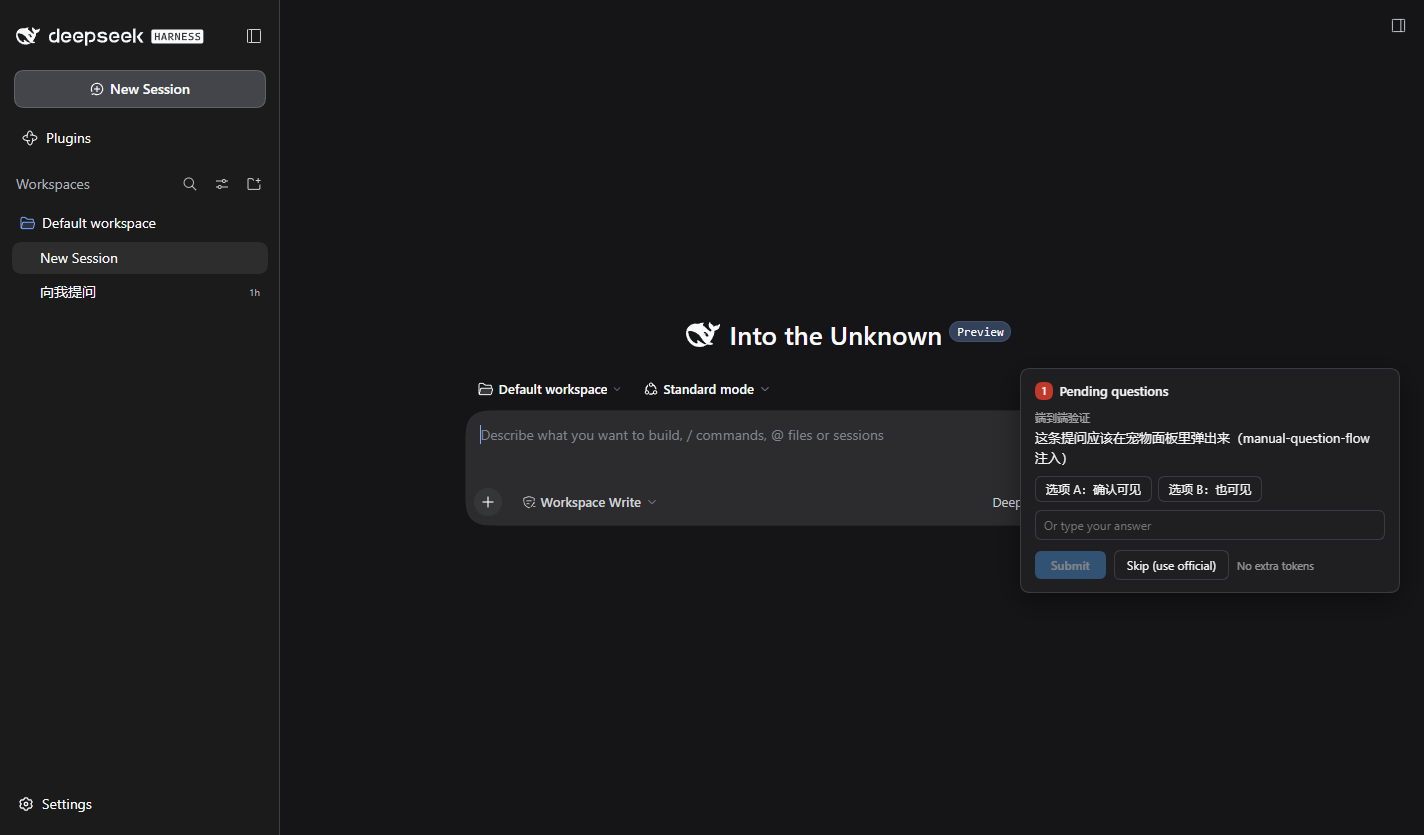Toggle the right side panel icon
Screen dimensions: 1424x835
point(1399,25)
